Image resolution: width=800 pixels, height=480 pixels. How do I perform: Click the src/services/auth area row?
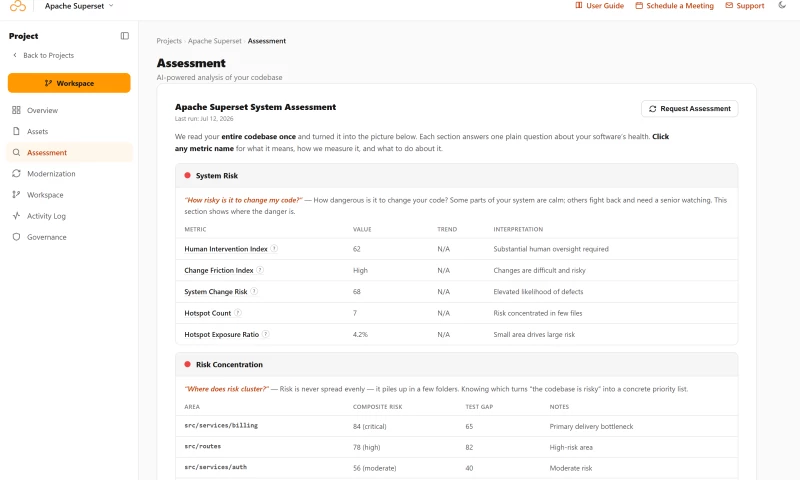[x=456, y=468]
